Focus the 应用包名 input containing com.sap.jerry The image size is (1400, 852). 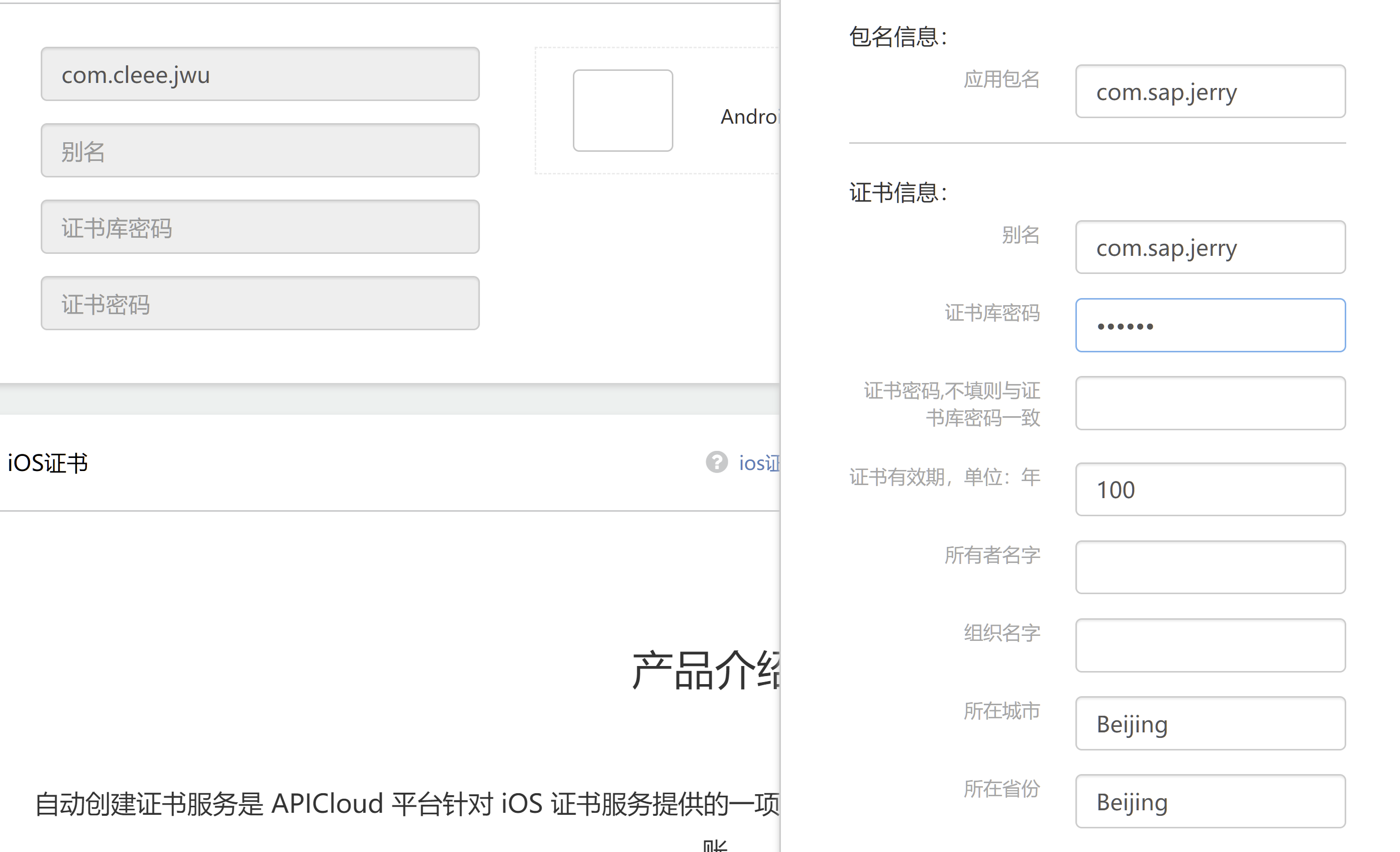click(x=1210, y=91)
